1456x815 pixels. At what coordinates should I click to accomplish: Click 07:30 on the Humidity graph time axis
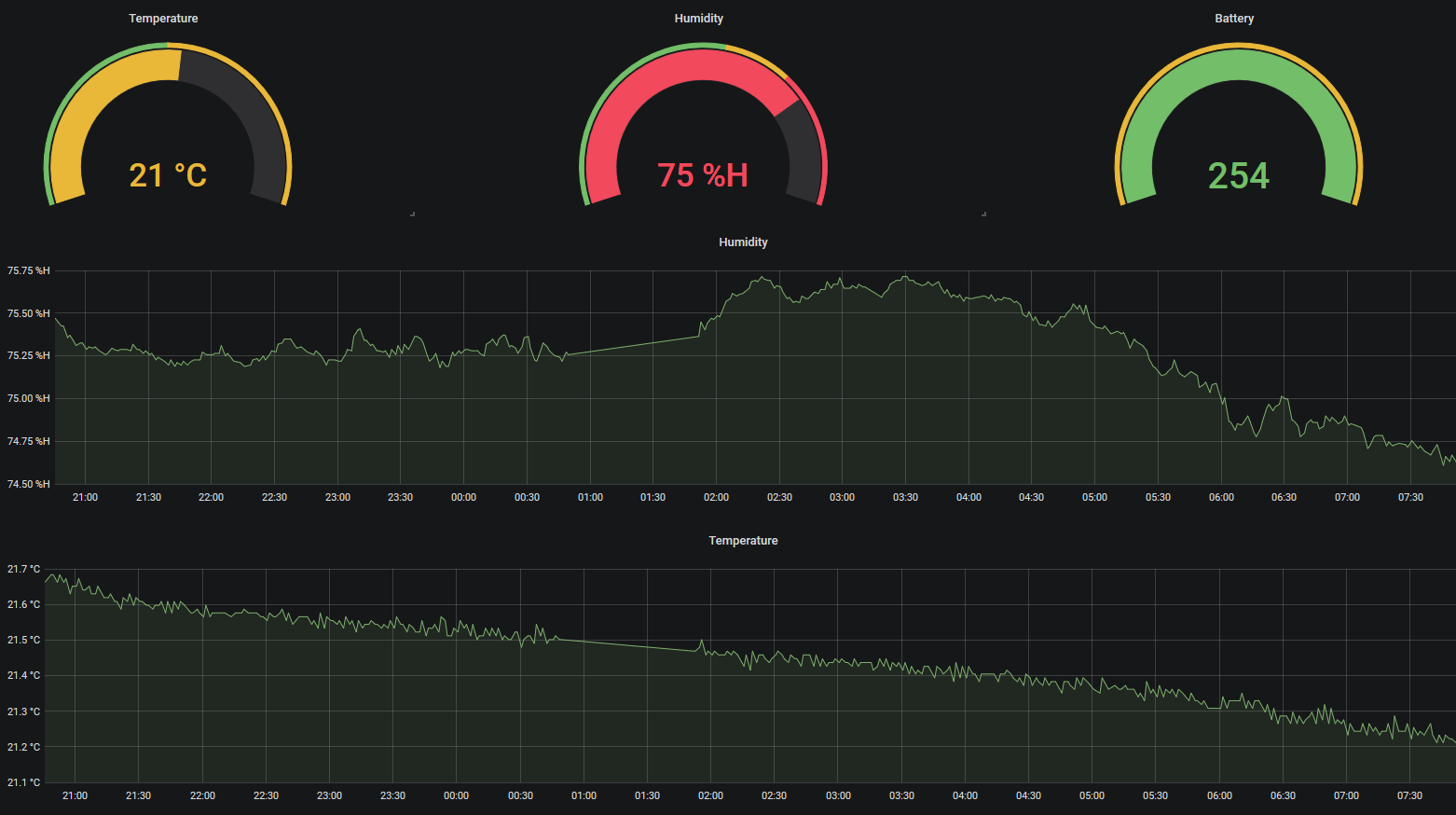click(1410, 497)
